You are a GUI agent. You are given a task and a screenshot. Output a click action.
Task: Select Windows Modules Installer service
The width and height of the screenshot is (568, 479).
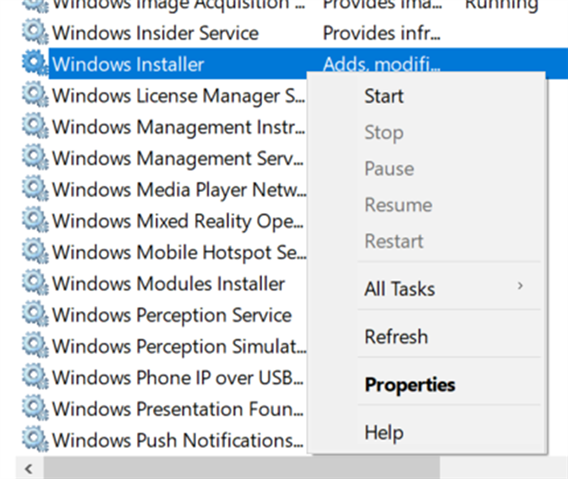pos(168,284)
